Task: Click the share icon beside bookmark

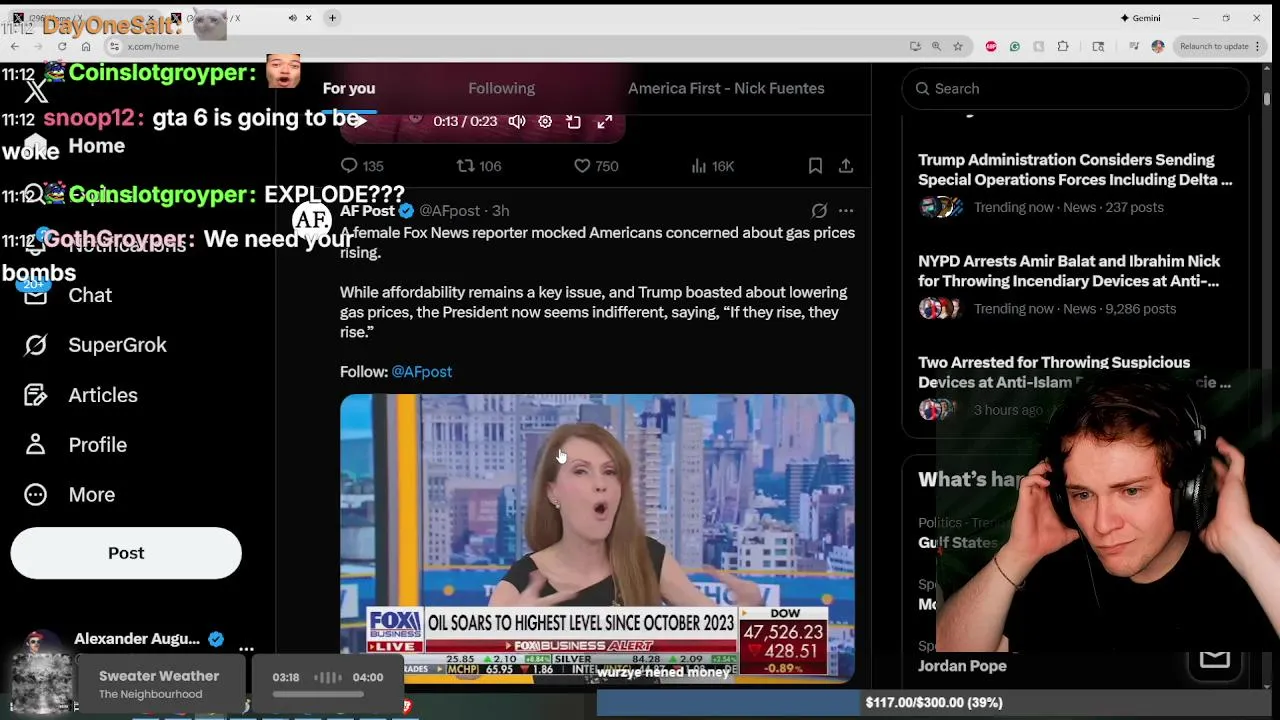Action: coord(846,166)
